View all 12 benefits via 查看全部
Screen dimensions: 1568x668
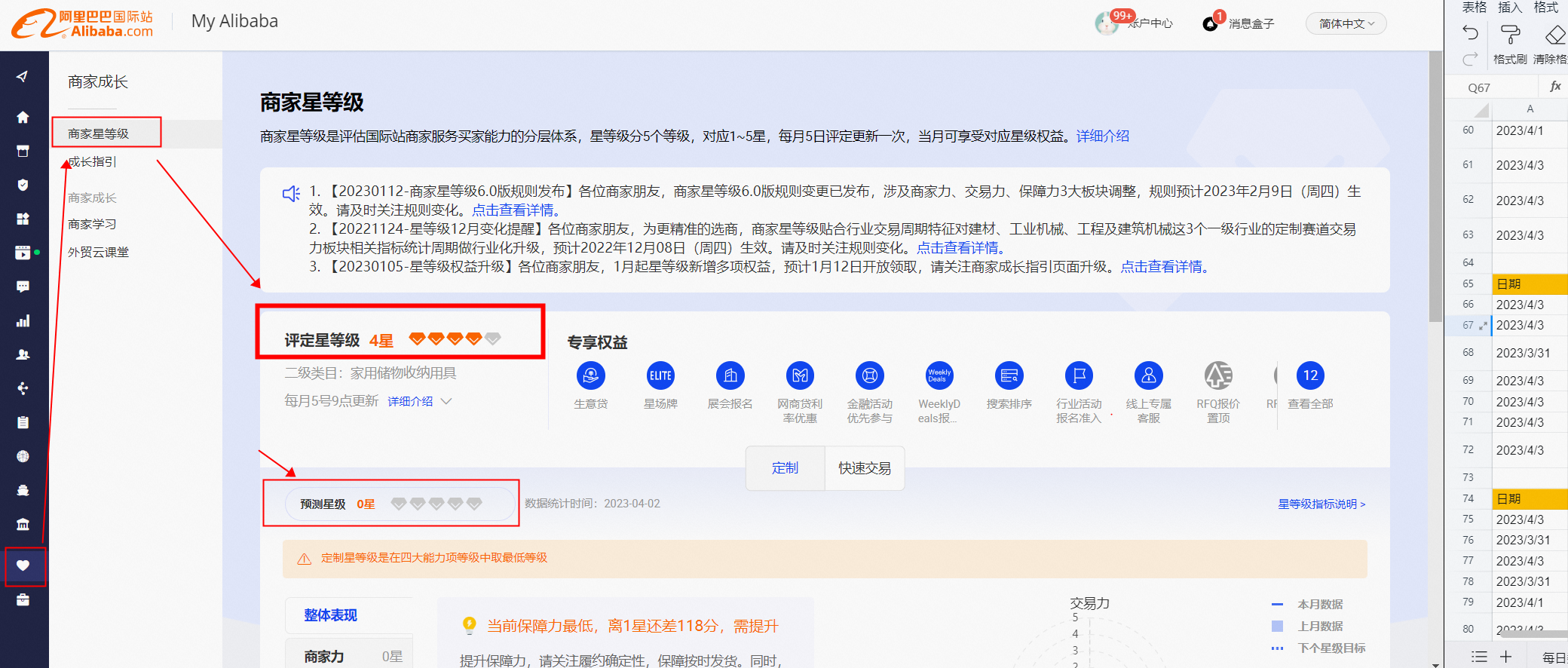click(1310, 375)
